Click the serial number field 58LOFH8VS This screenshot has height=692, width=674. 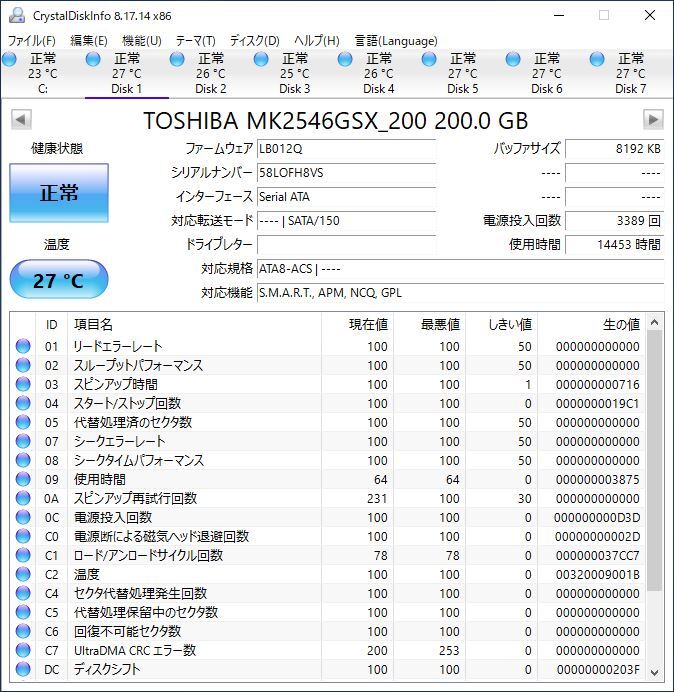coord(346,173)
